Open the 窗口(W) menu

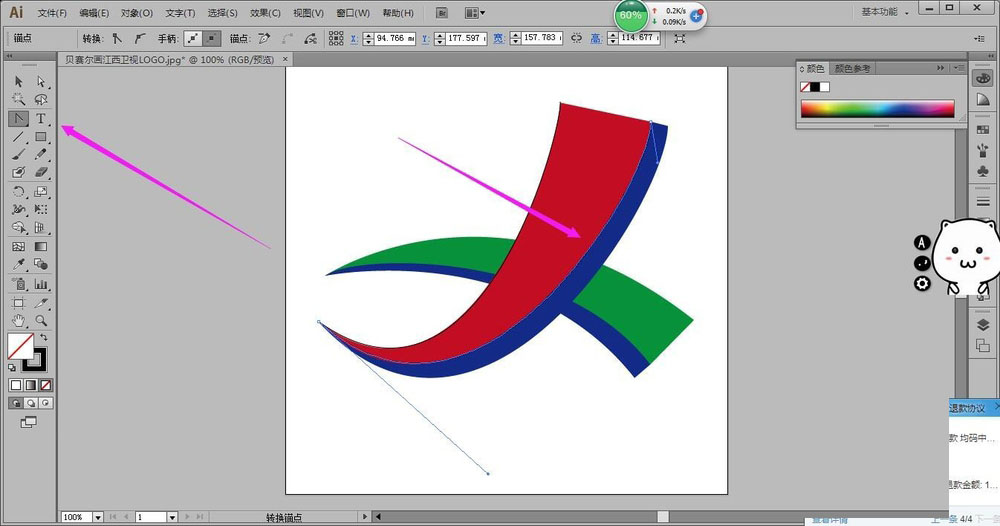coord(353,13)
